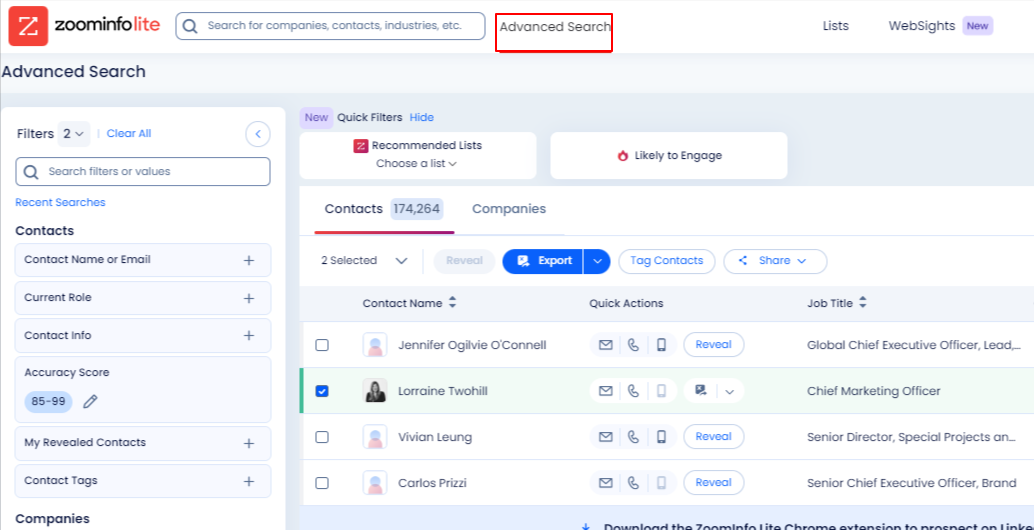Click the Chief Marketing Officer job title
Viewport: 1034px width, 530px height.
tap(874, 391)
